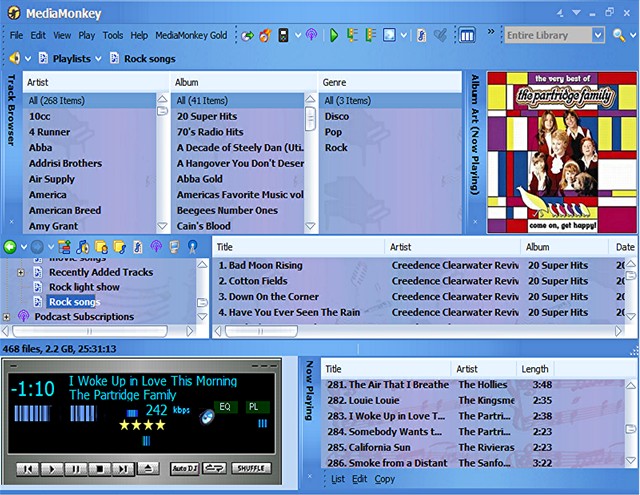Click the four-star rating in the player
This screenshot has width=640, height=495.
click(142, 425)
